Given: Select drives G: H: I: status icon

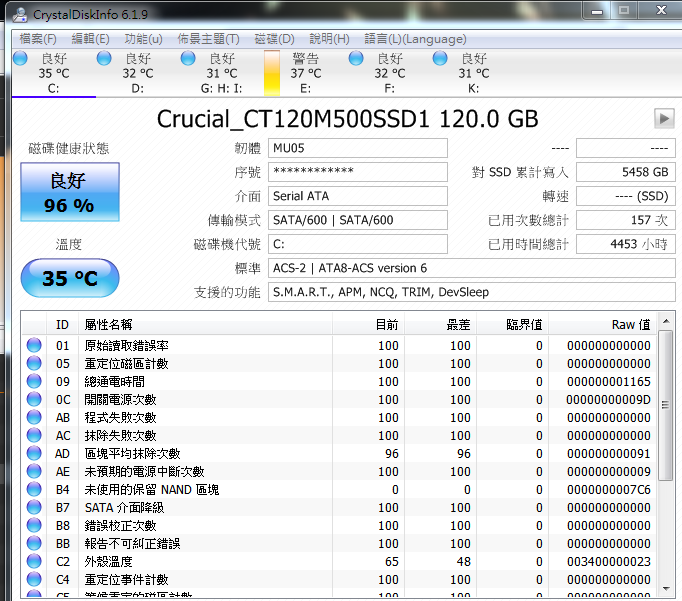Looking at the screenshot, I should [188, 58].
